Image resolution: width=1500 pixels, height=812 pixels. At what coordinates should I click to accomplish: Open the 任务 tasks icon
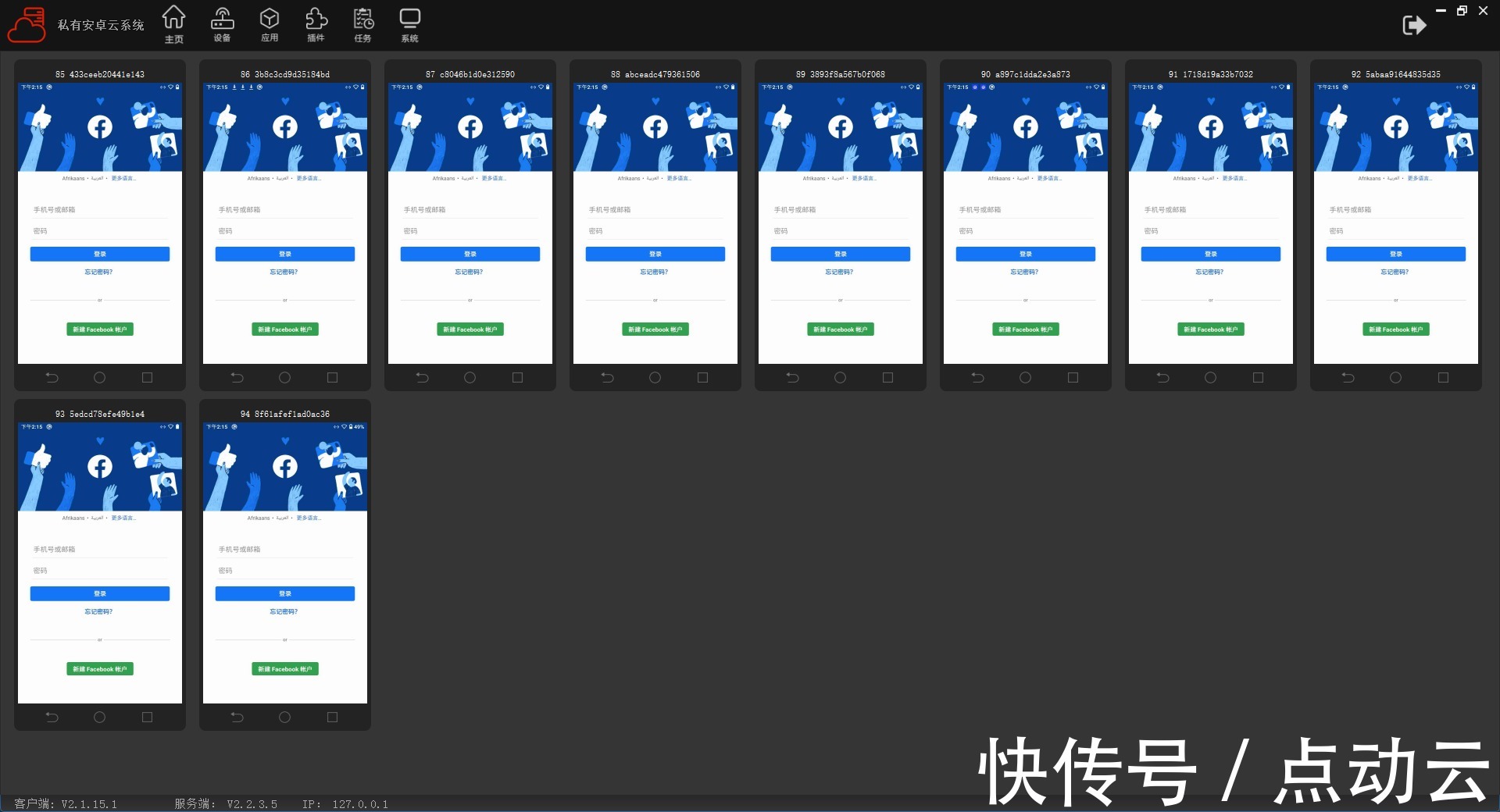[x=362, y=24]
